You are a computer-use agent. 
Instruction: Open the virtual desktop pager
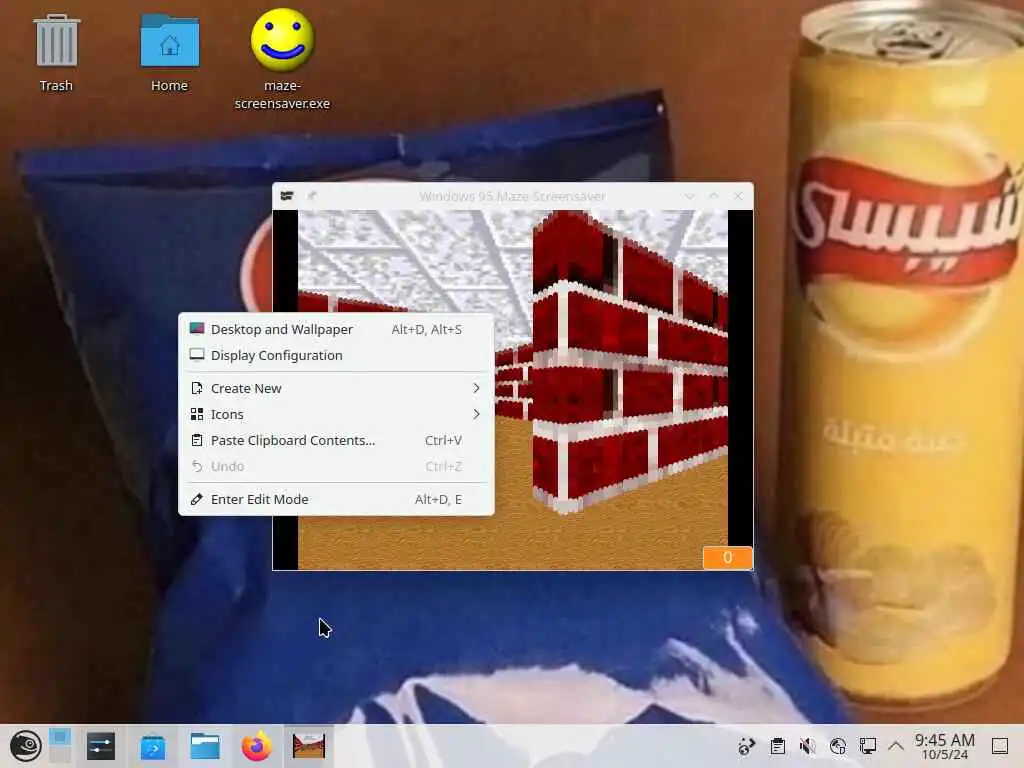pos(60,746)
